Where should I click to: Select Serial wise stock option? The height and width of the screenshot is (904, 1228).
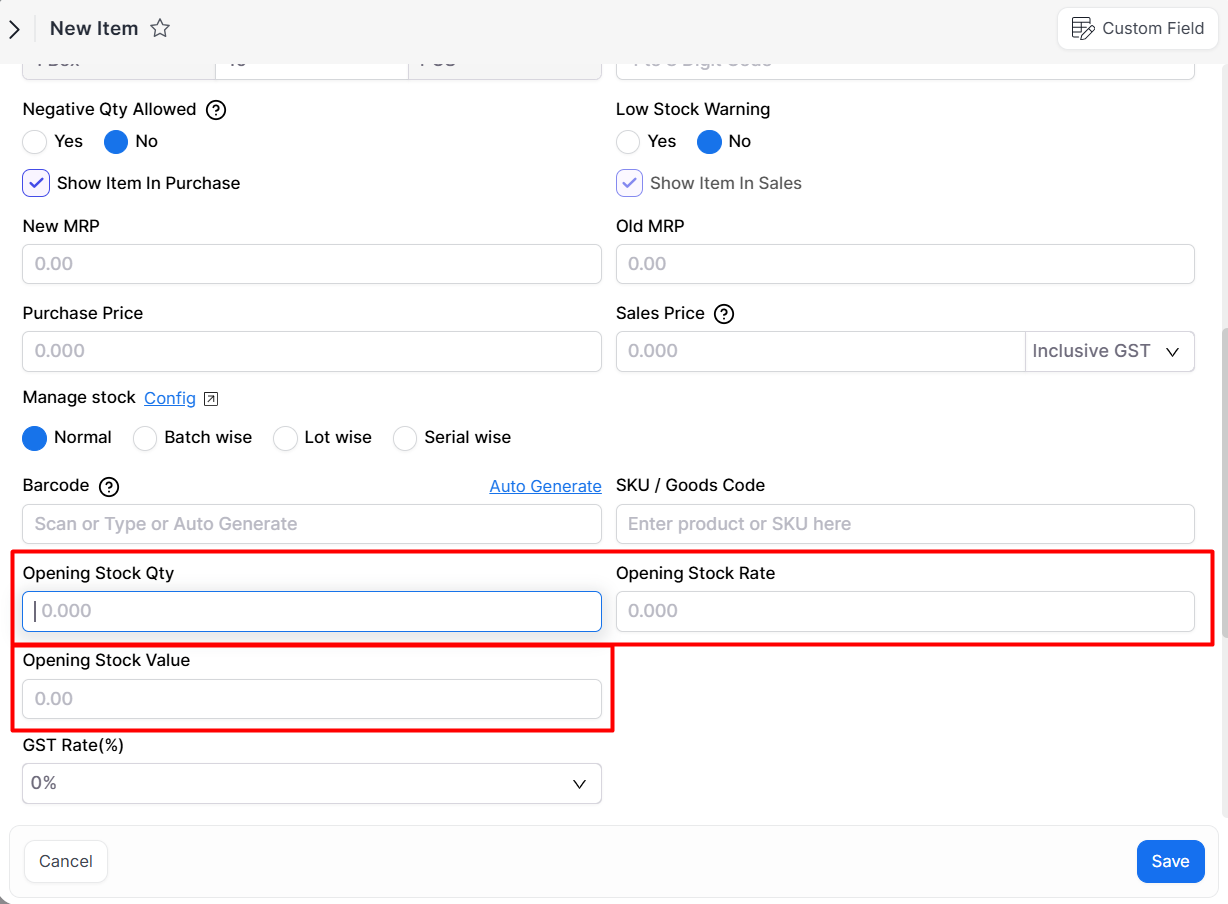405,438
